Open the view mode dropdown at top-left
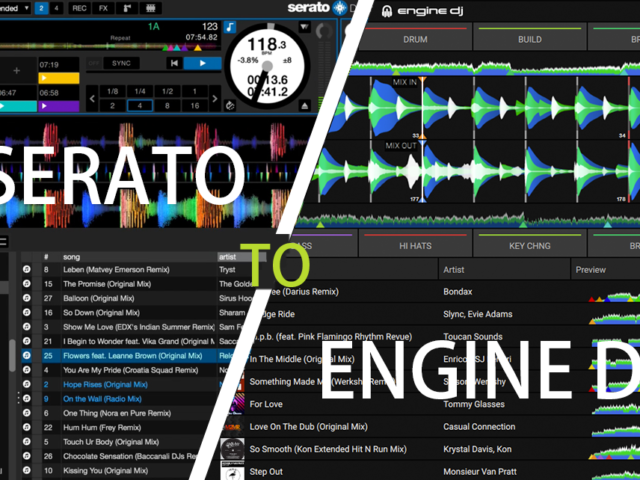 click(14, 8)
